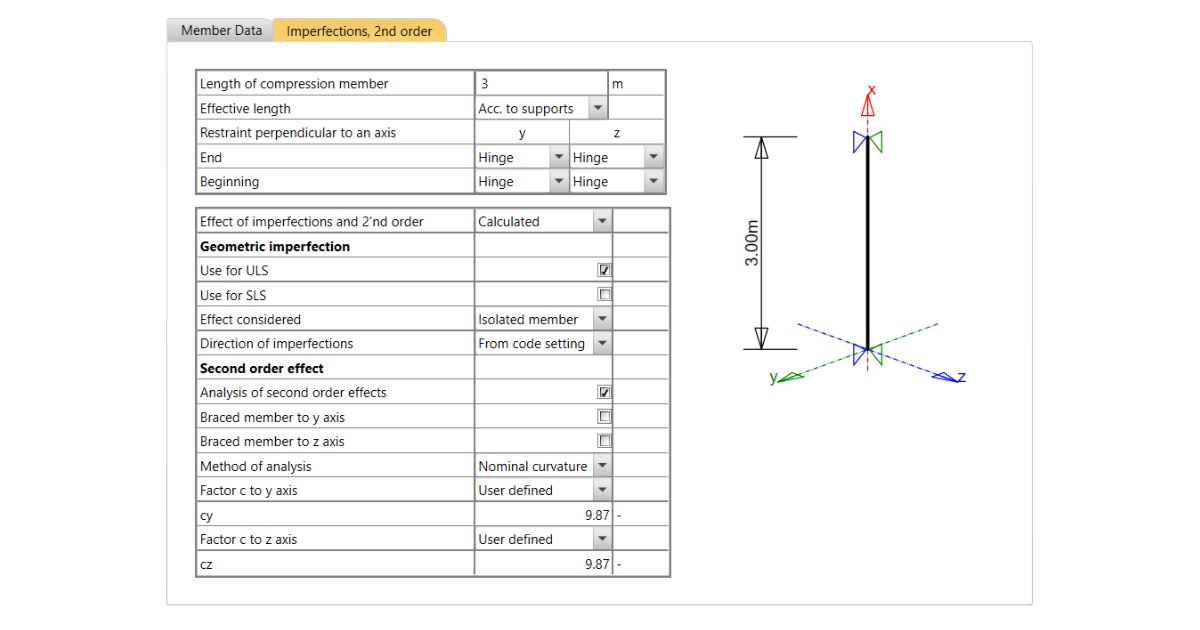Click the bottom hinge support symbol on the column
This screenshot has height=630, width=1200.
point(868,352)
